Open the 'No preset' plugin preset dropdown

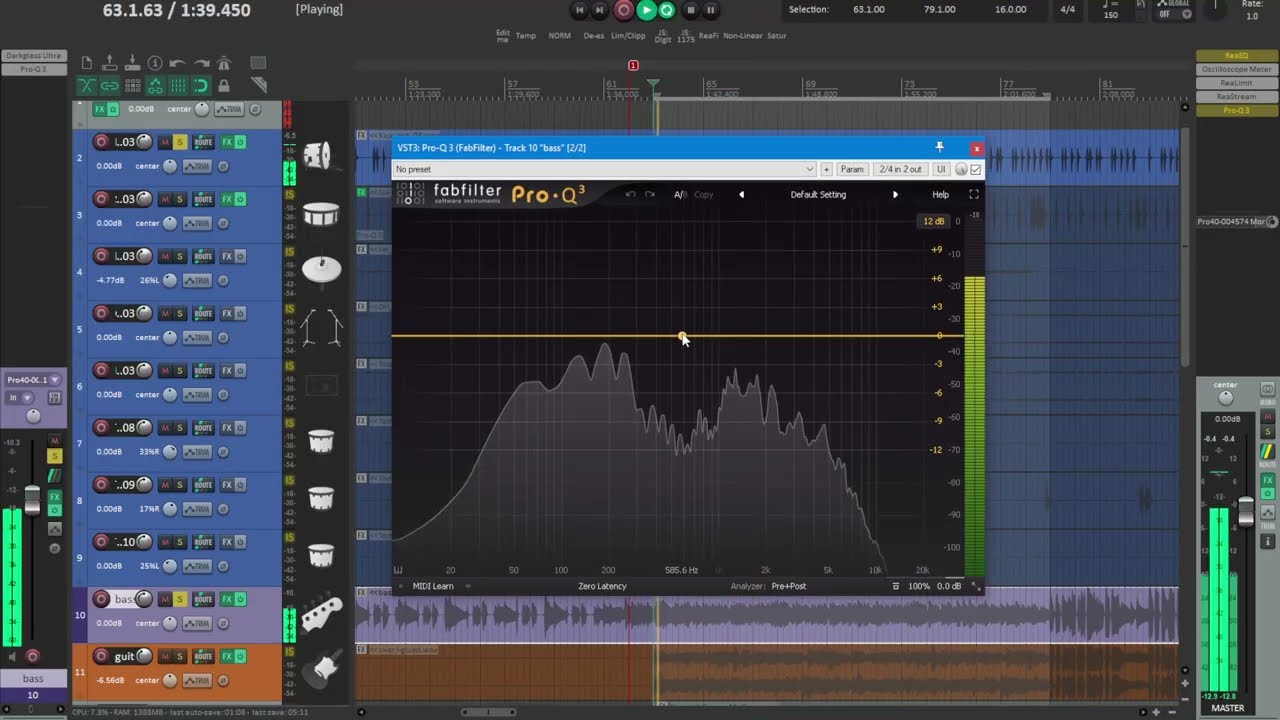point(605,169)
